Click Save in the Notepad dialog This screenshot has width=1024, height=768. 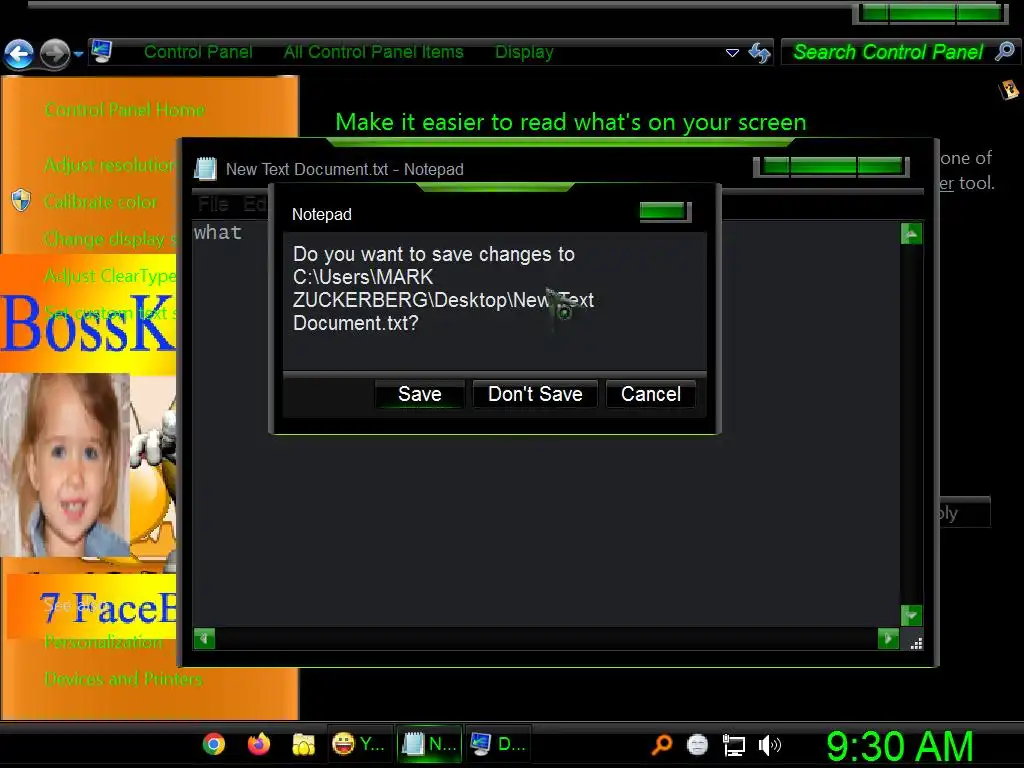tap(419, 394)
